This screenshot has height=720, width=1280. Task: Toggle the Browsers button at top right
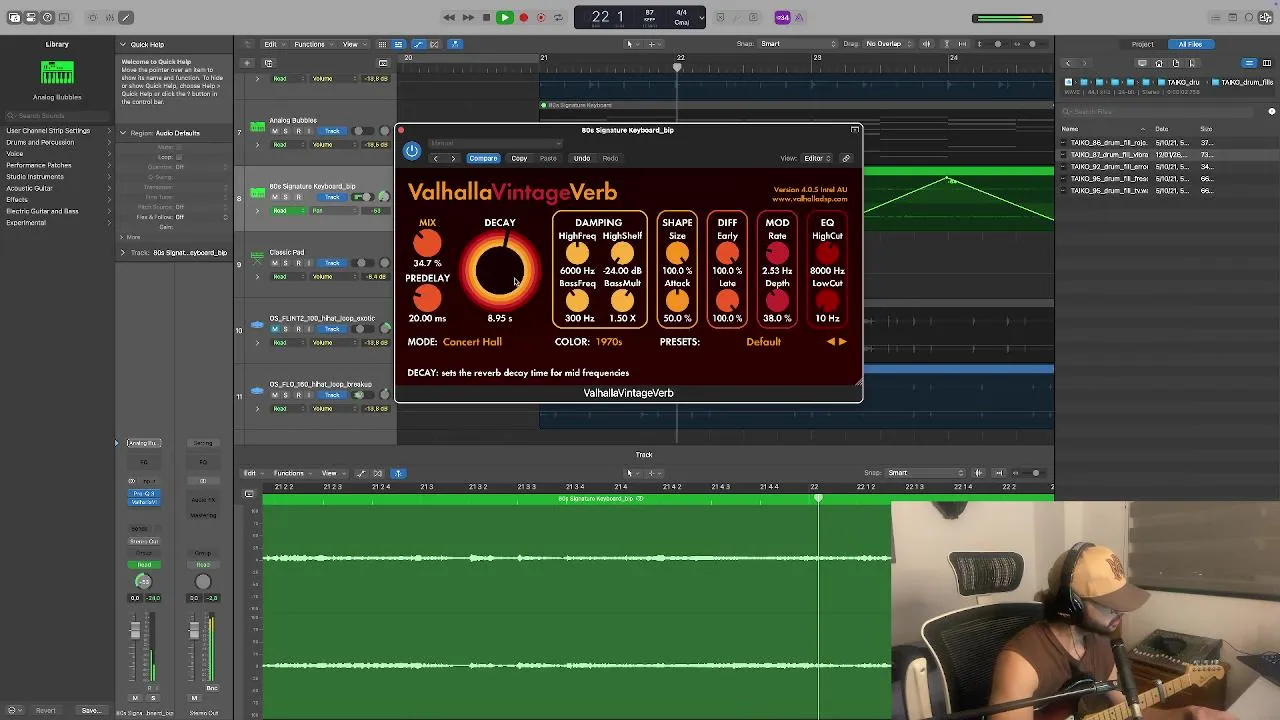pos(1267,17)
